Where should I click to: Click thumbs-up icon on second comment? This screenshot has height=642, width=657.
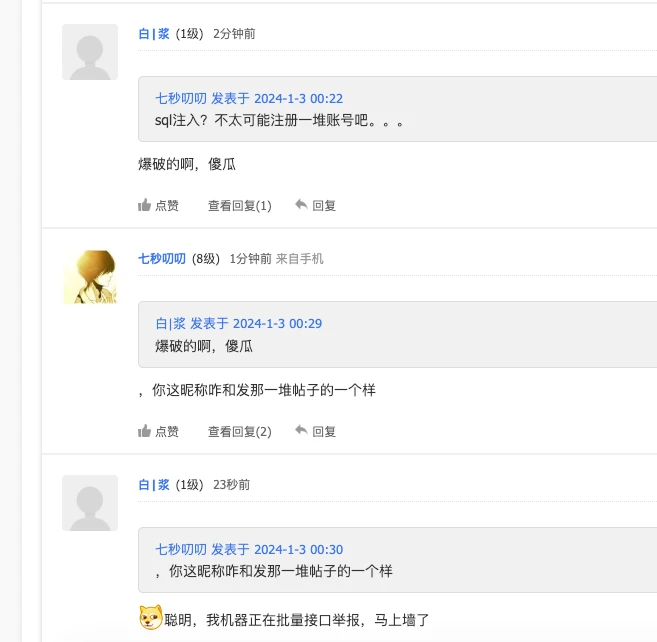(x=144, y=432)
